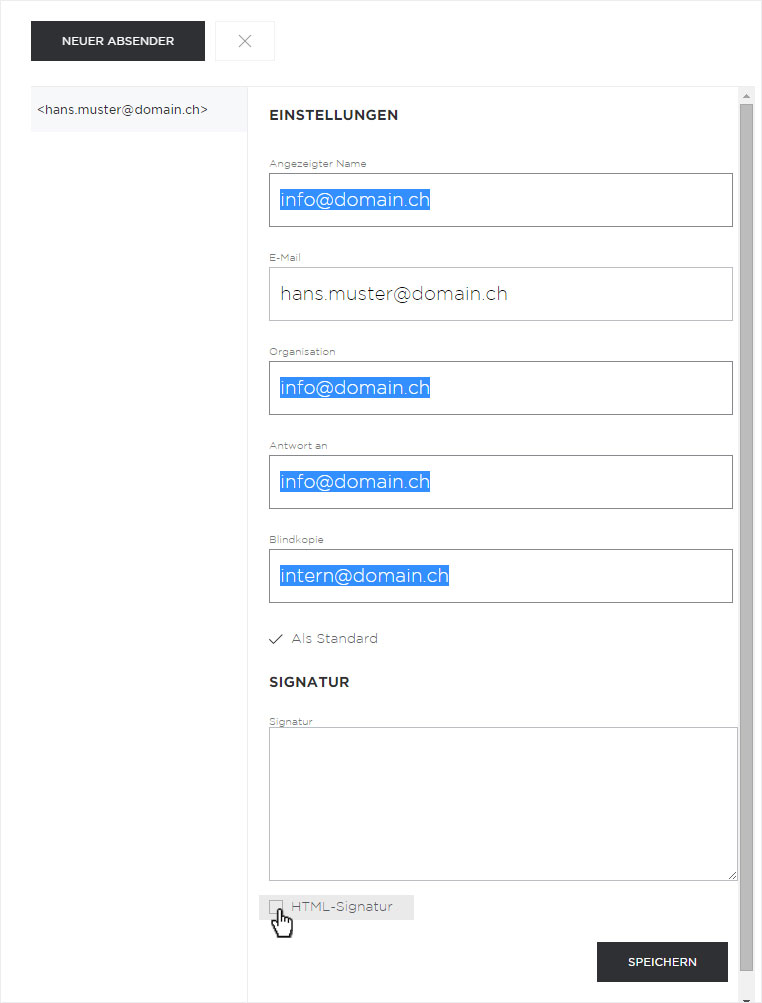Click the resize grip of the Signatur box

pyautogui.click(x=732, y=875)
